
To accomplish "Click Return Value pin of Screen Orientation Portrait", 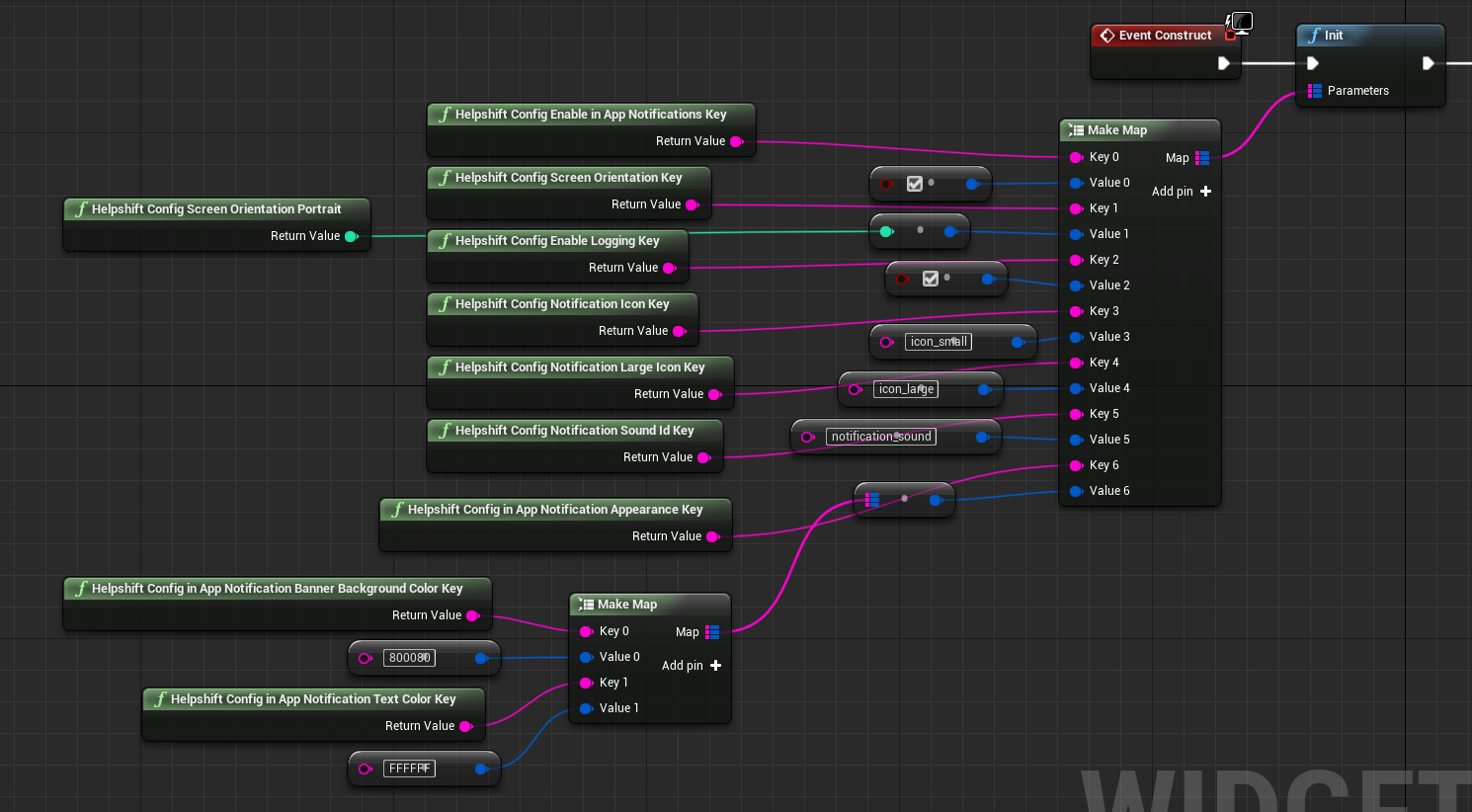I will click(x=351, y=236).
